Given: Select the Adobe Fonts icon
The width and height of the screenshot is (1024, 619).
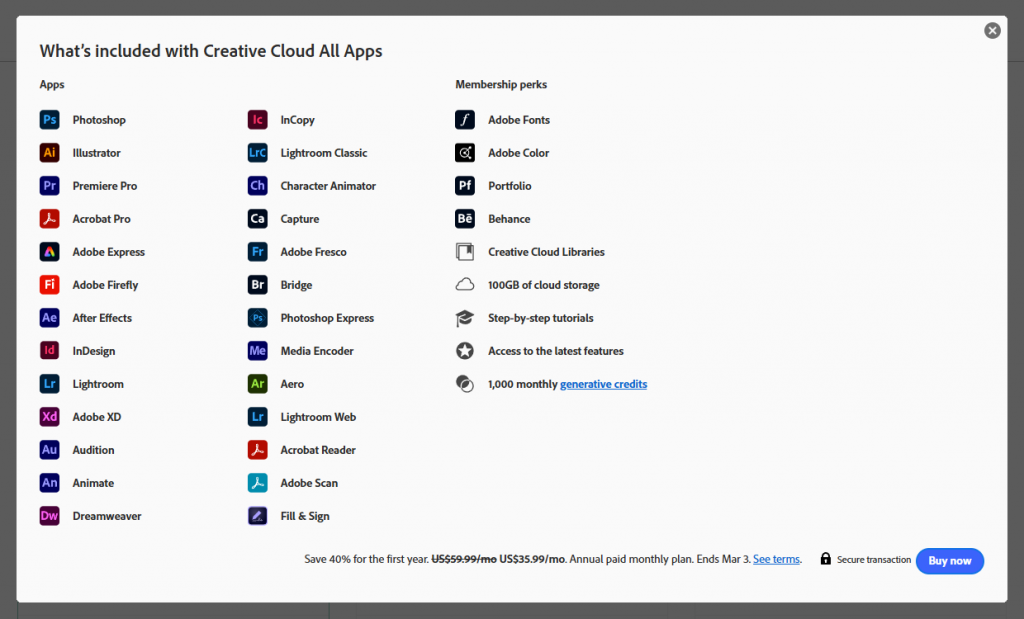Looking at the screenshot, I should tap(464, 119).
